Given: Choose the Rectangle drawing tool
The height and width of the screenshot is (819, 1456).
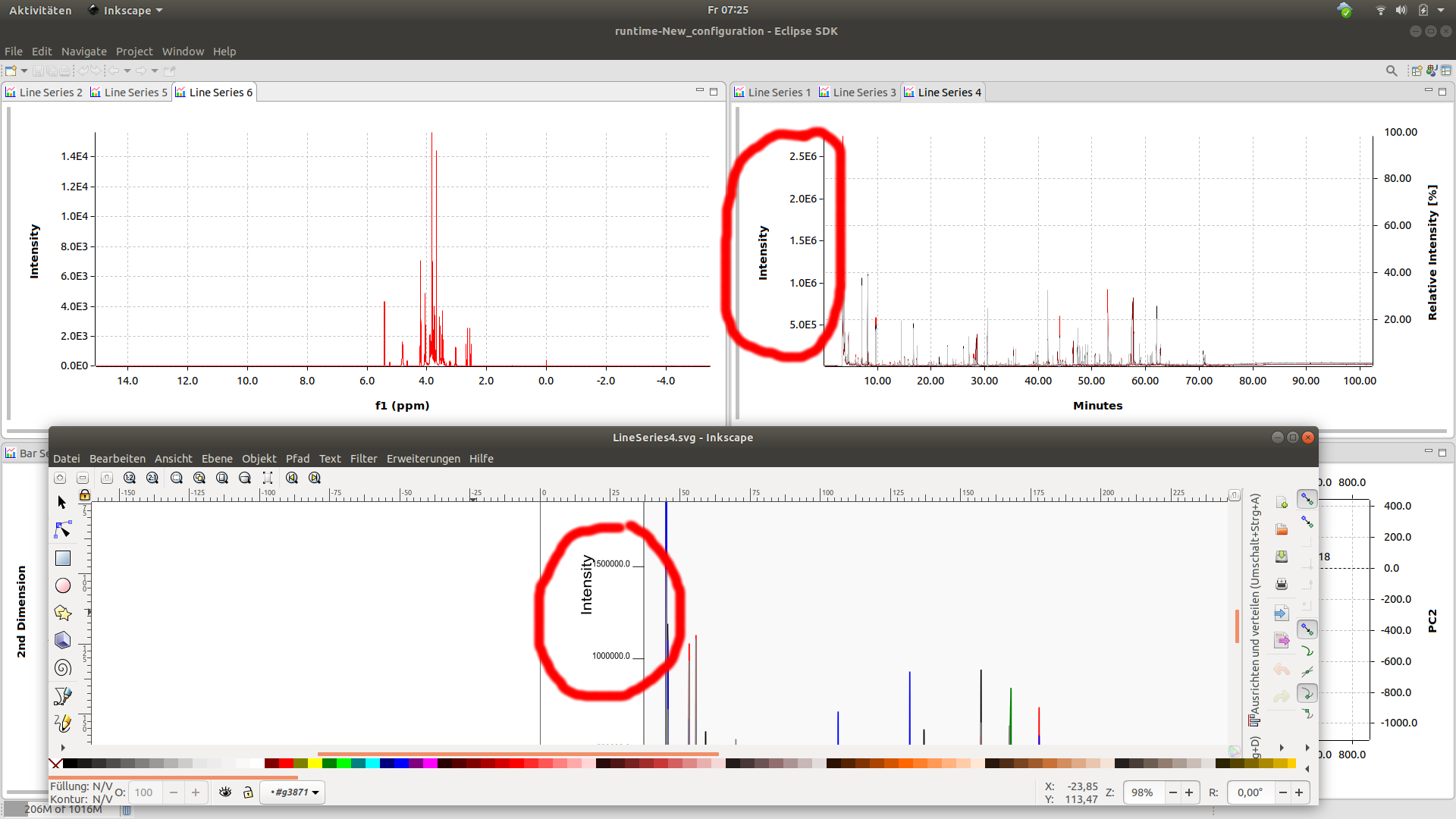Looking at the screenshot, I should pos(63,558).
